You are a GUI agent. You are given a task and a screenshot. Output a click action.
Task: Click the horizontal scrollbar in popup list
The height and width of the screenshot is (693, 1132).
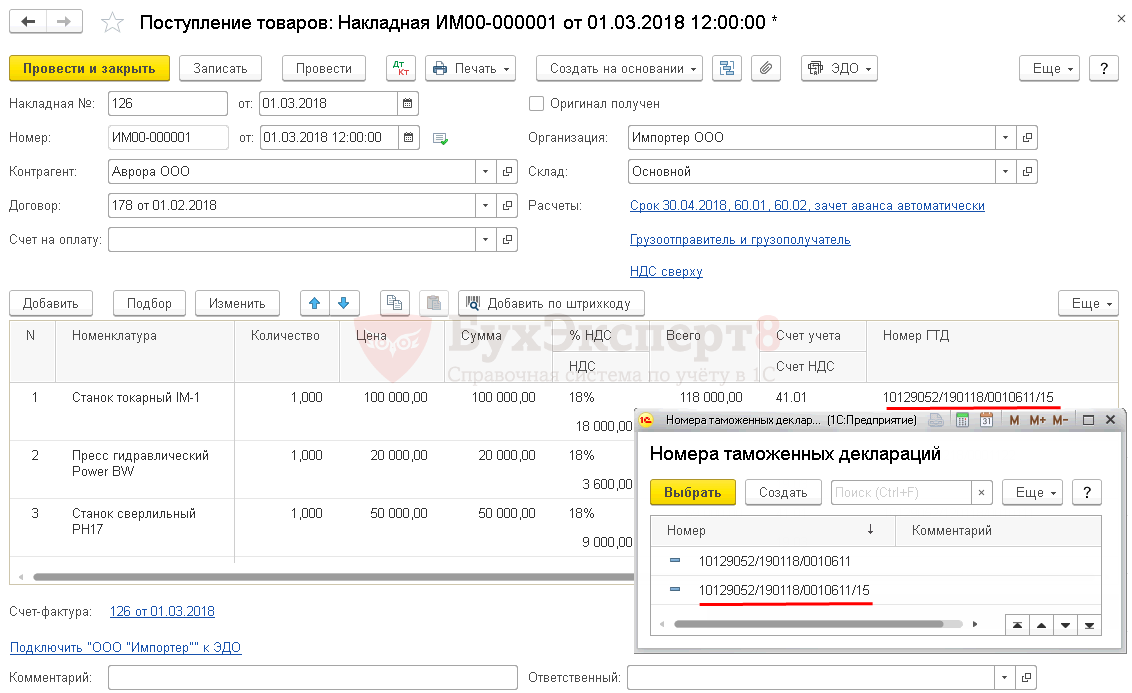coord(808,624)
